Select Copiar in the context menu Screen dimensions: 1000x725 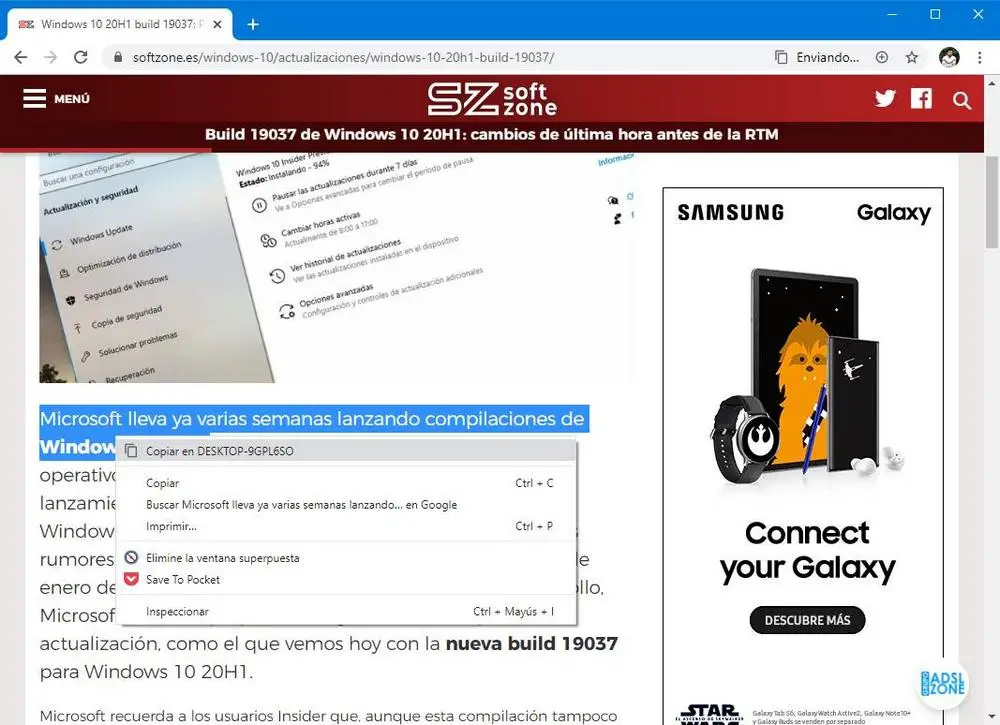point(346,483)
